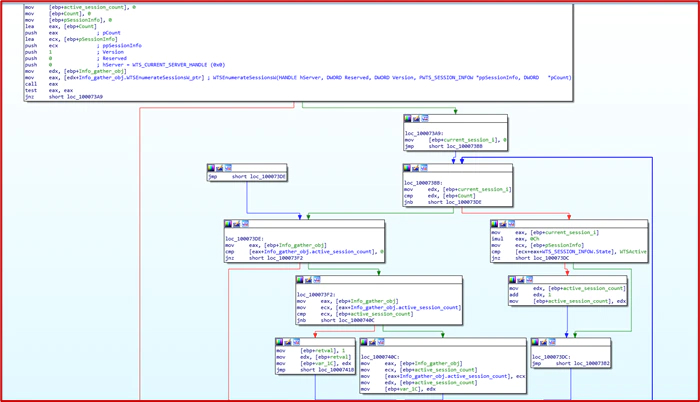This screenshot has height=402, width=700.
Task: Click third header icon on standalone jmp loc_100073DE node
Action: click(x=228, y=168)
